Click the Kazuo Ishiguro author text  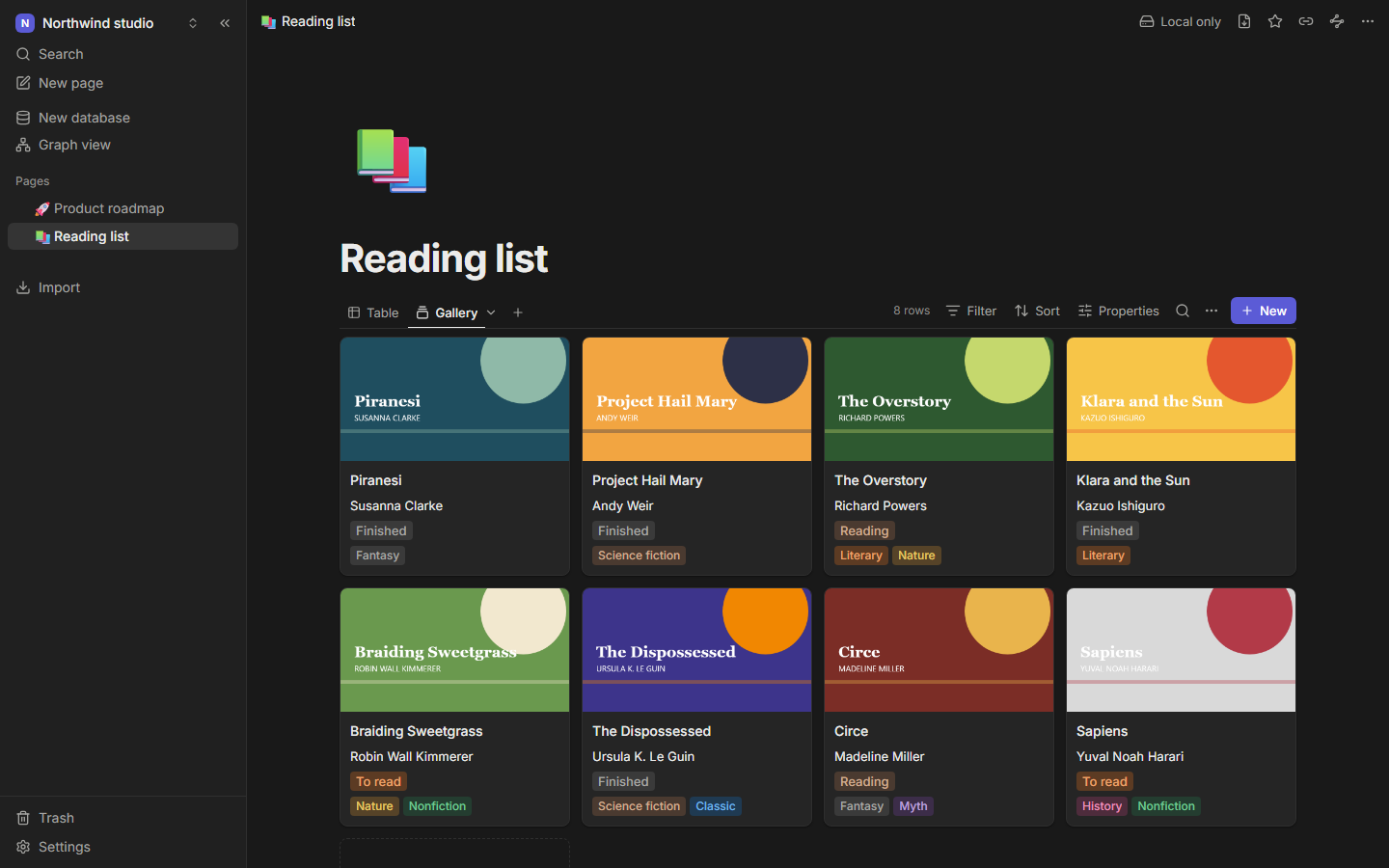1121,505
